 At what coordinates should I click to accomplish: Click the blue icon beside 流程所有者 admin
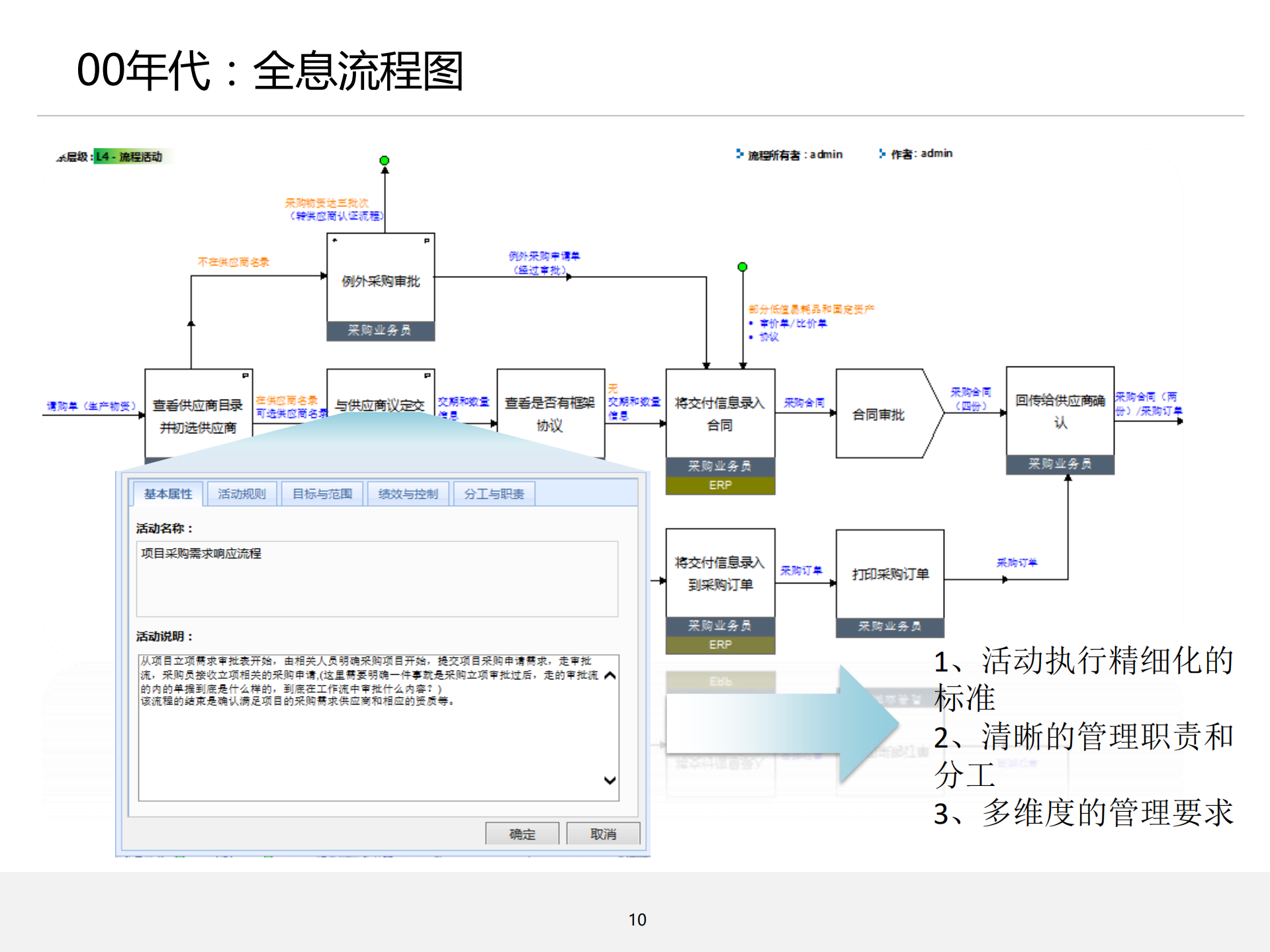(x=739, y=153)
